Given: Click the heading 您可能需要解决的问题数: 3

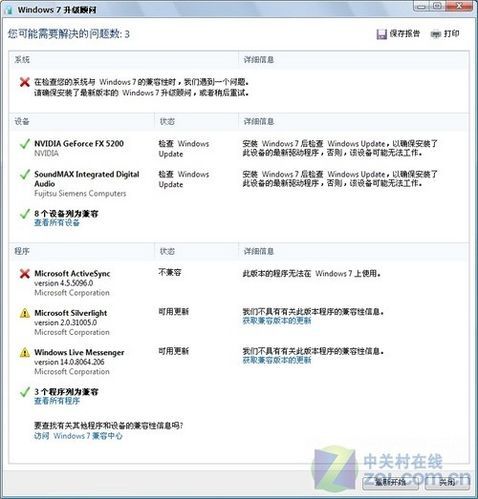Looking at the screenshot, I should (69, 34).
